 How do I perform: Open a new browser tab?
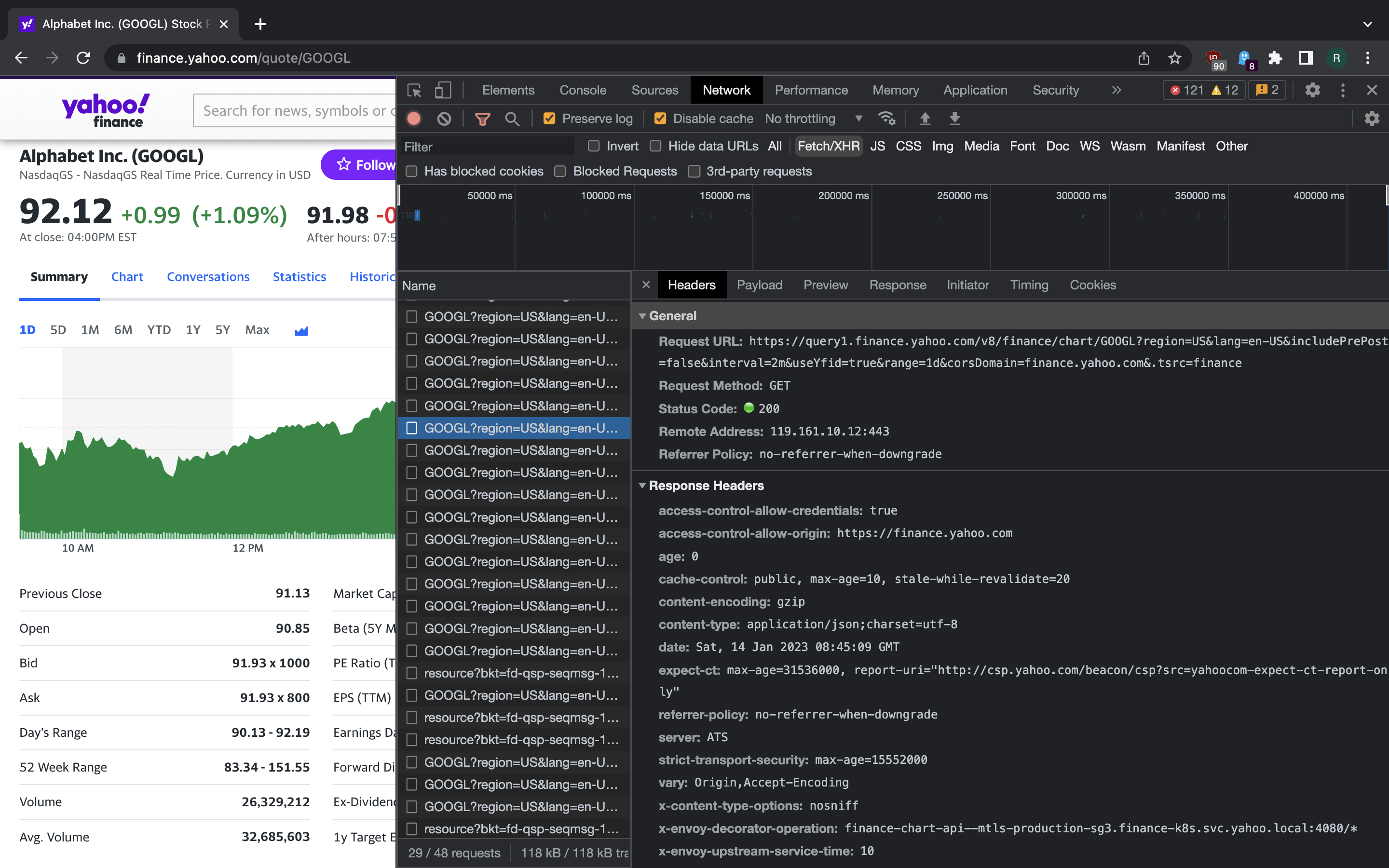[260, 24]
